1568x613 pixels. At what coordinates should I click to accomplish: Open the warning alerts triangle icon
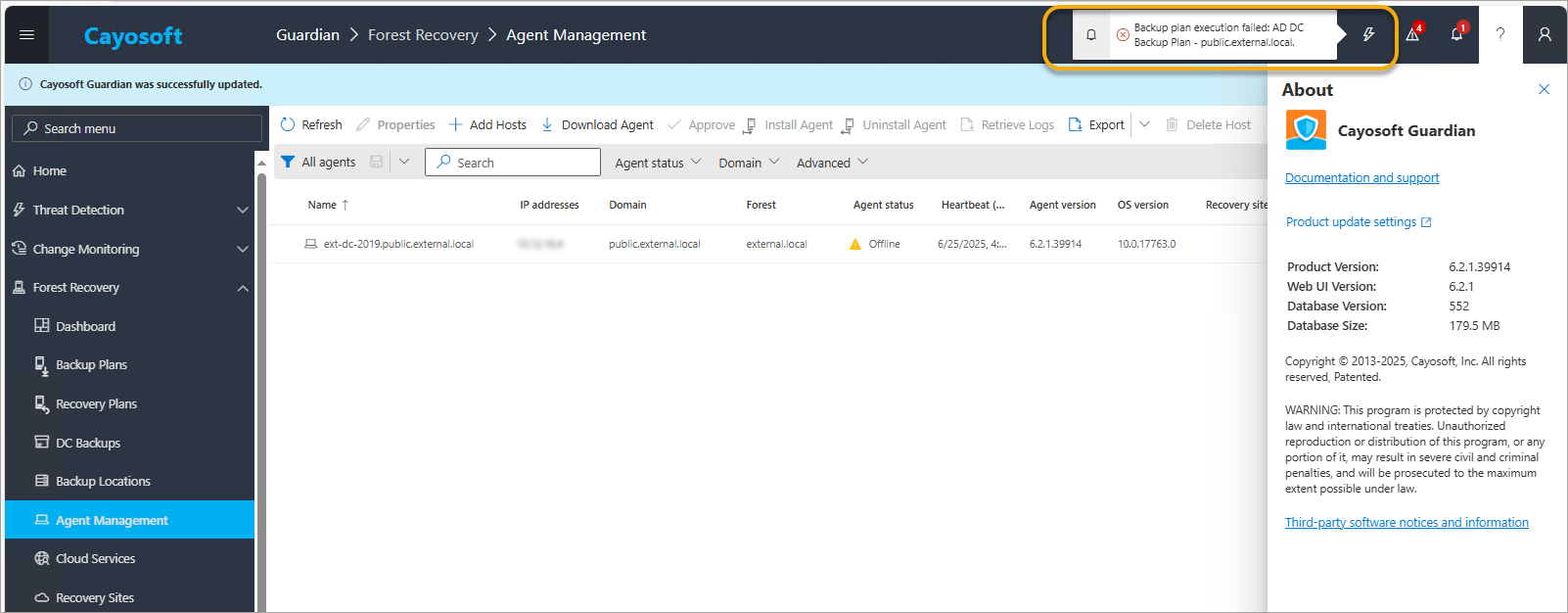pyautogui.click(x=1413, y=34)
